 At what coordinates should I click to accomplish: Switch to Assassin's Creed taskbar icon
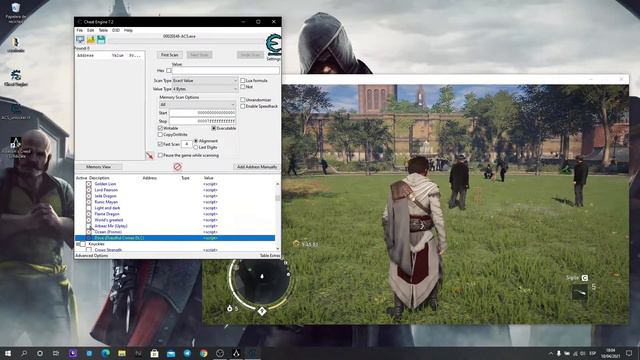(x=236, y=353)
